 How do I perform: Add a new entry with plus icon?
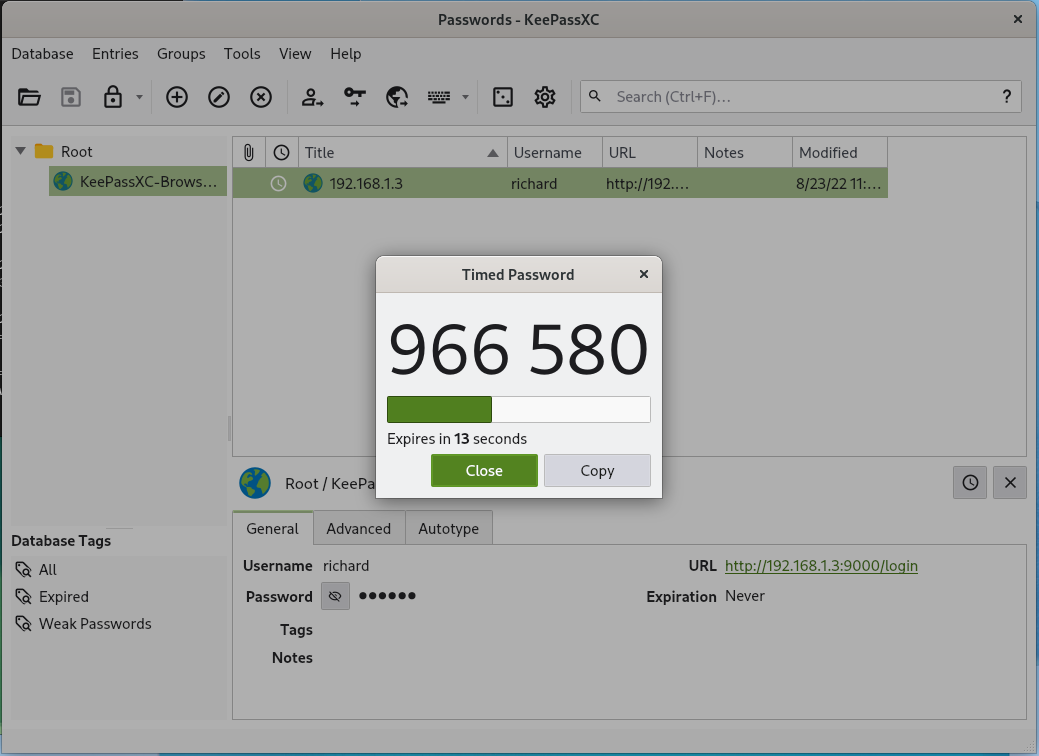(176, 97)
